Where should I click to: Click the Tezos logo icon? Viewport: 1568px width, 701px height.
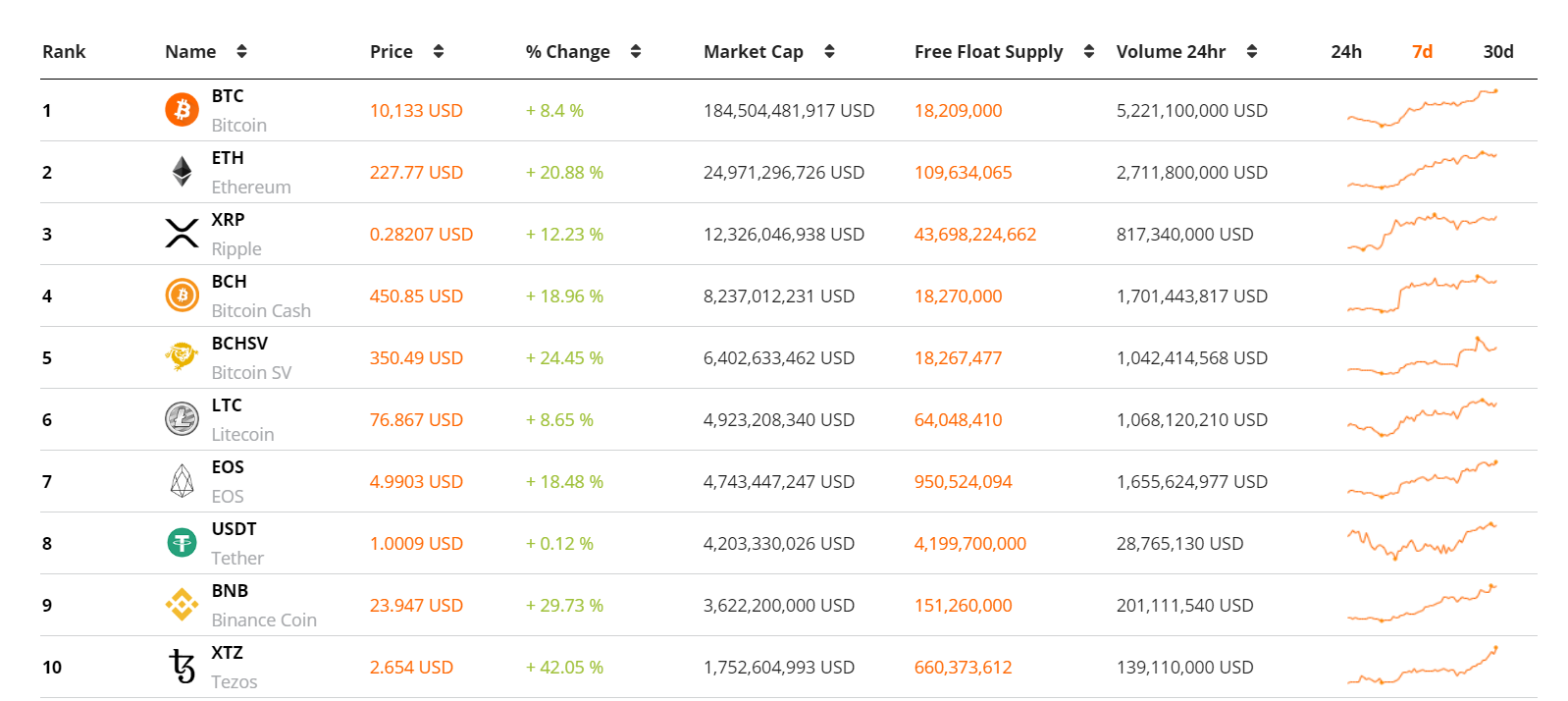tap(182, 667)
